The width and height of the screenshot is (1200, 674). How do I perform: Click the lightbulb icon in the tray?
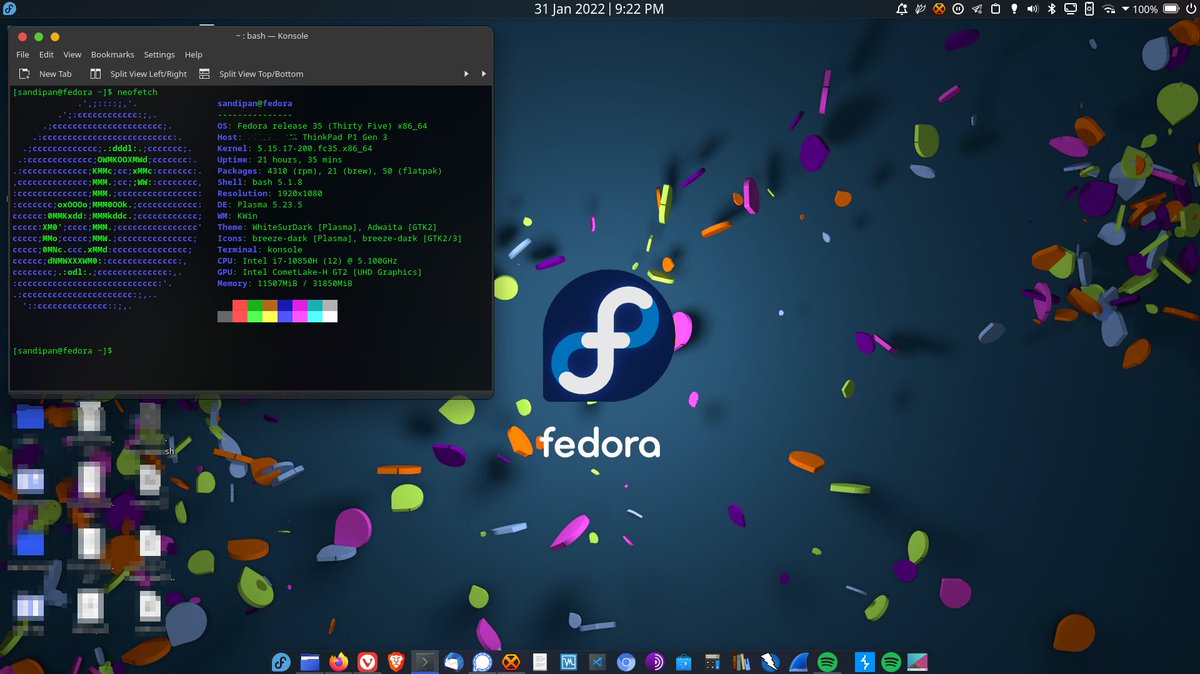(1014, 9)
